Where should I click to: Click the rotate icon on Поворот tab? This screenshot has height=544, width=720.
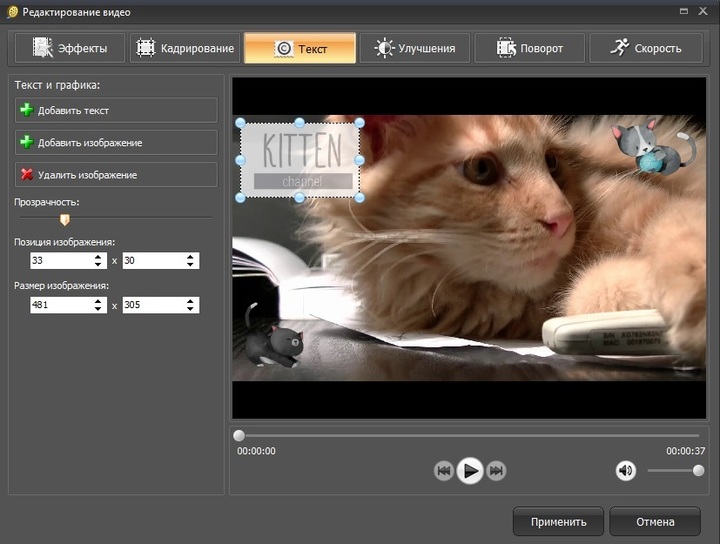tap(506, 48)
